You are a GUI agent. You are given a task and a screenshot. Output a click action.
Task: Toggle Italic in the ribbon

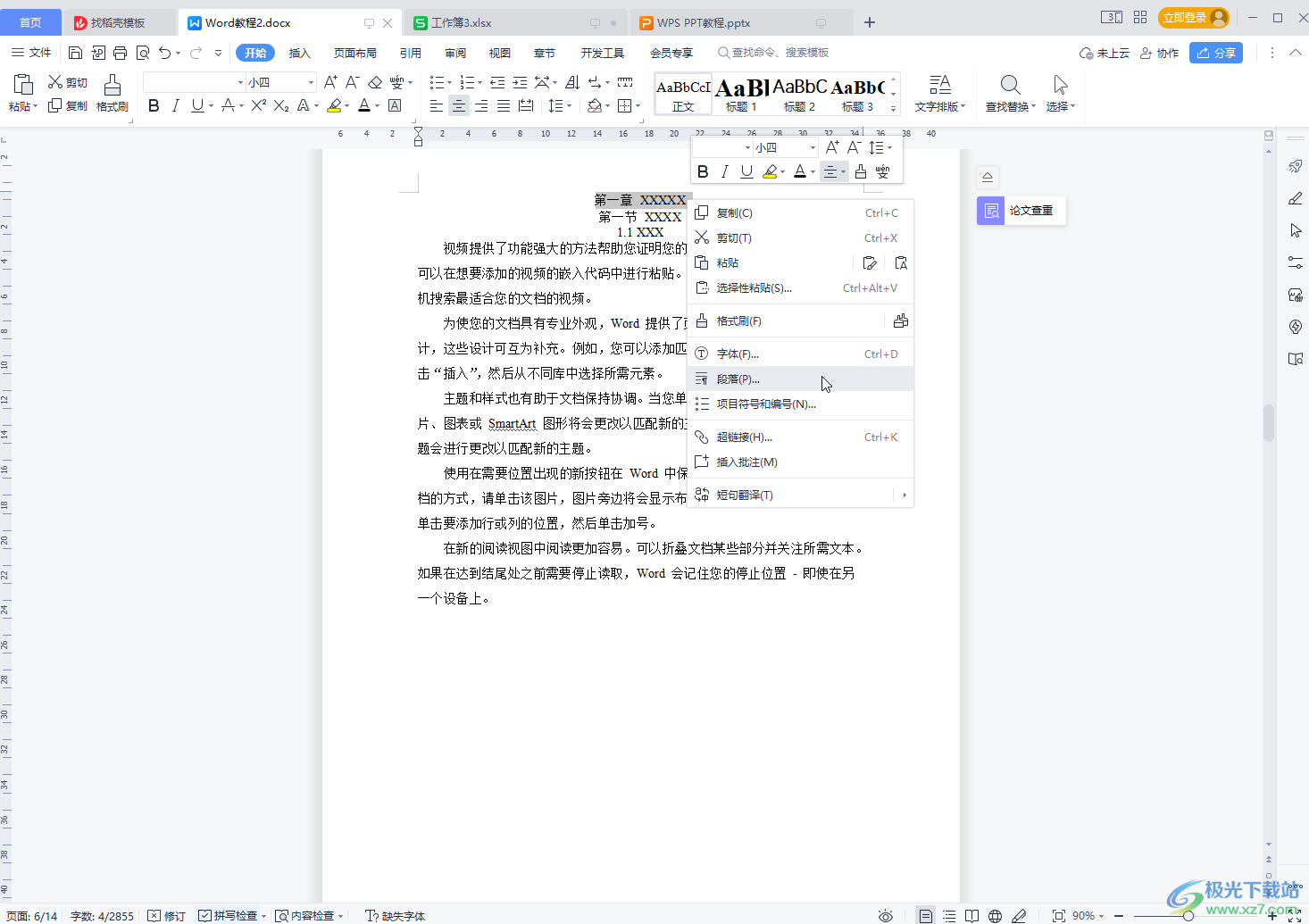click(175, 105)
